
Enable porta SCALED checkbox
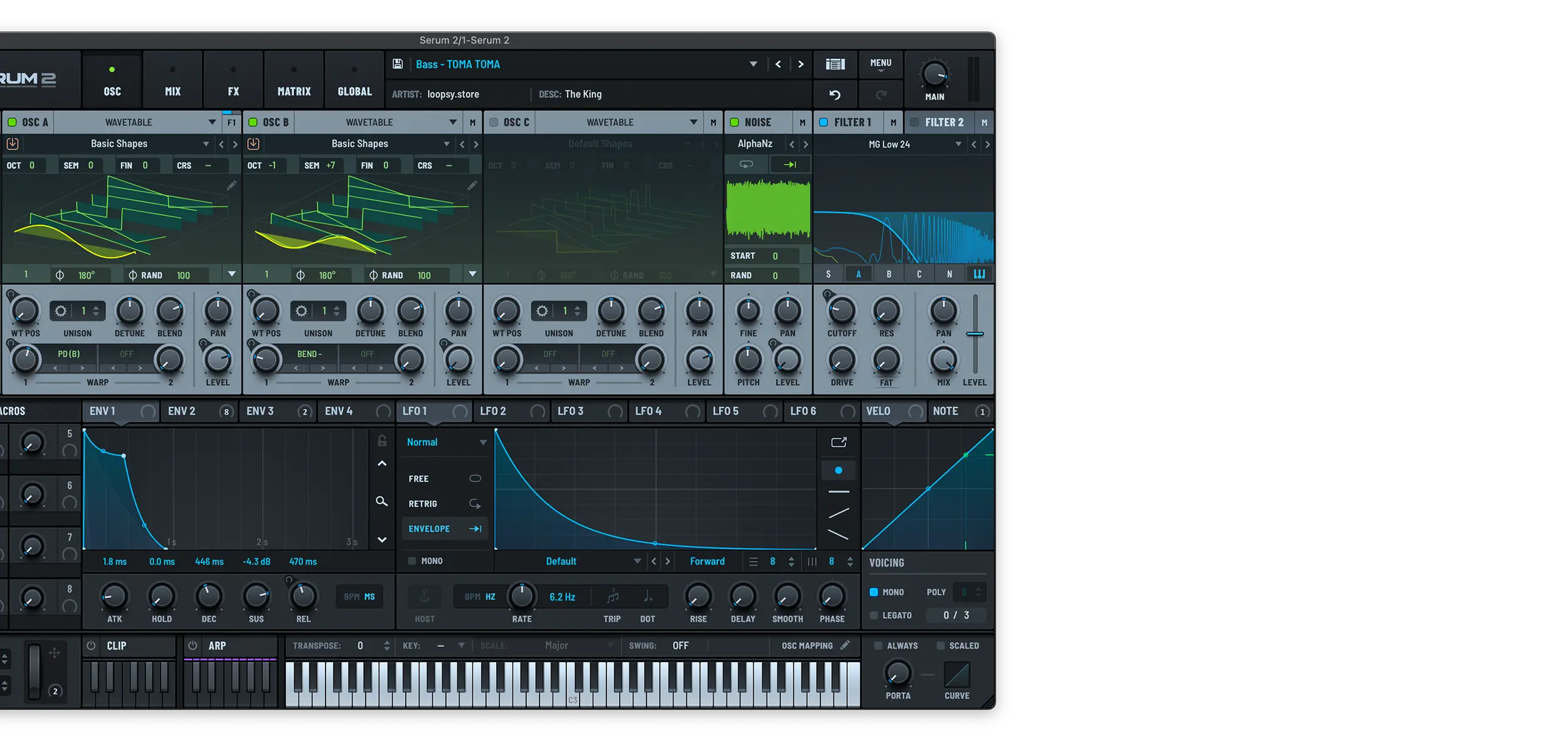pyautogui.click(x=940, y=646)
